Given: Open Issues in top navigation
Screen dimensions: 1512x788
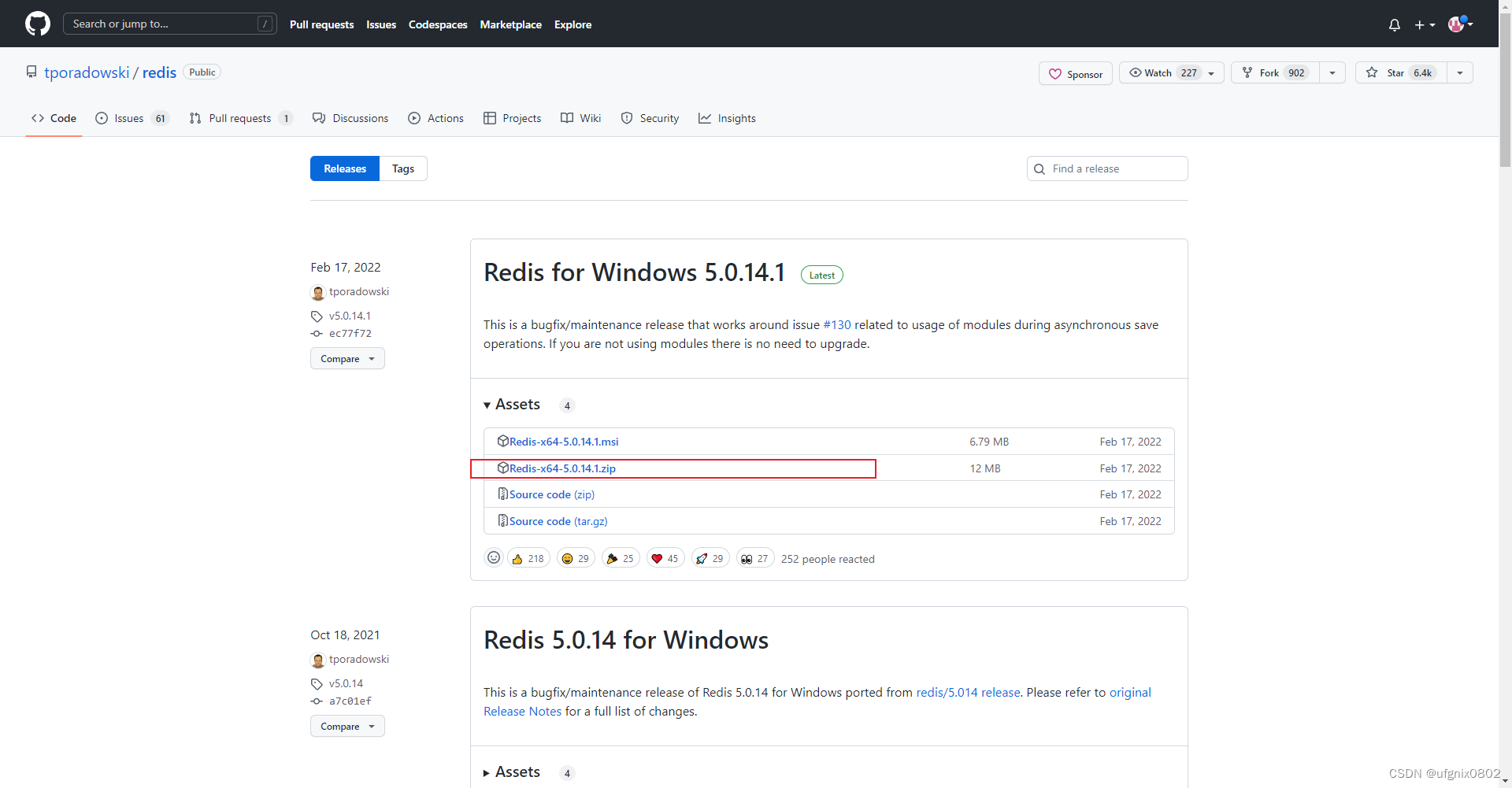Looking at the screenshot, I should (x=381, y=24).
